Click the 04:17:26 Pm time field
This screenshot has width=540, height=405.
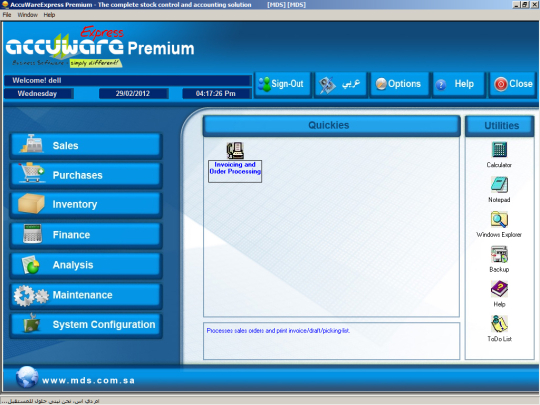(x=216, y=94)
